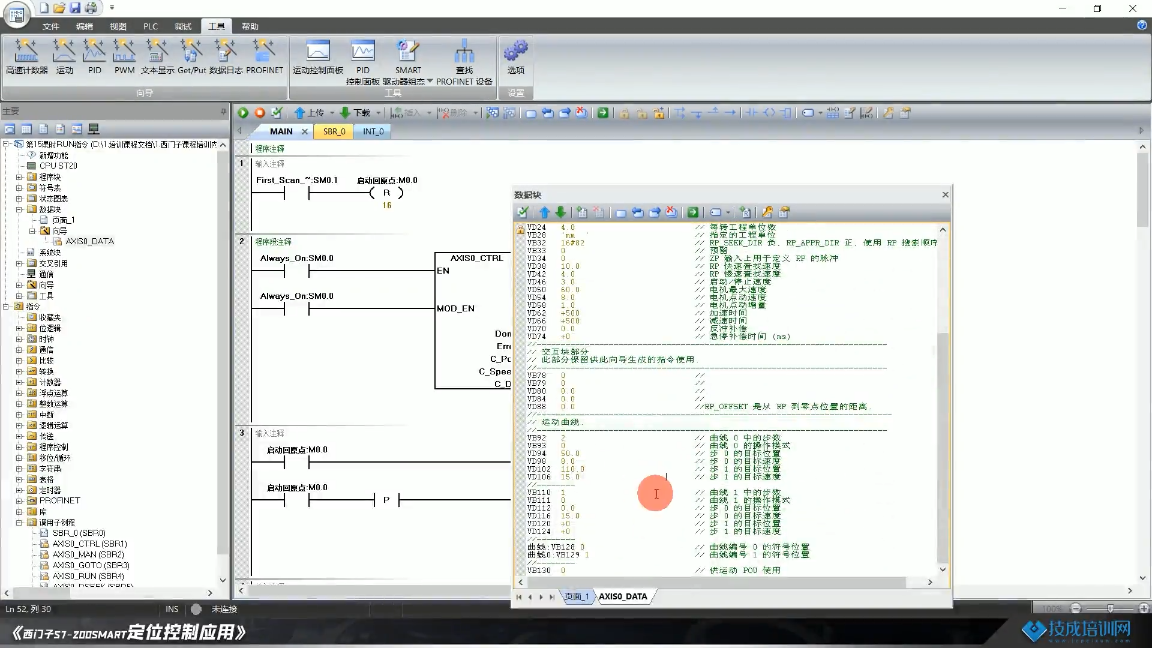The image size is (1152, 648).
Task: Open the PID wizard in 向导 group
Action: pyautogui.click(x=95, y=57)
